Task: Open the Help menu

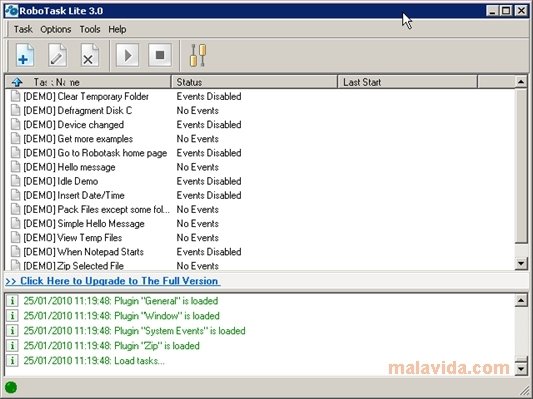Action: (x=117, y=29)
